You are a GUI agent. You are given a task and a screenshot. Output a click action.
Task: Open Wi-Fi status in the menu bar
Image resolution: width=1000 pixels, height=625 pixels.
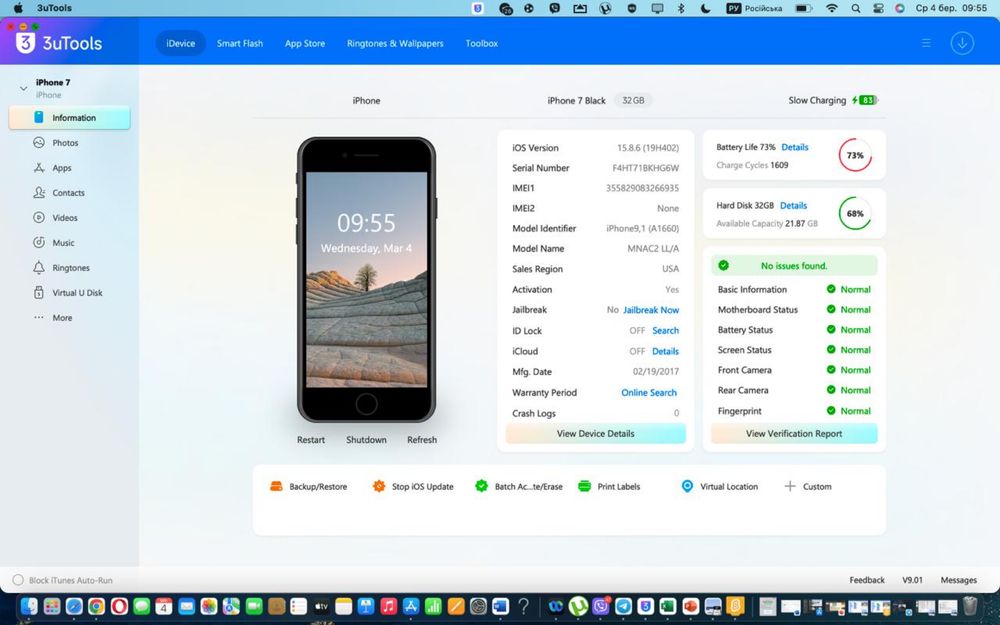click(x=832, y=8)
